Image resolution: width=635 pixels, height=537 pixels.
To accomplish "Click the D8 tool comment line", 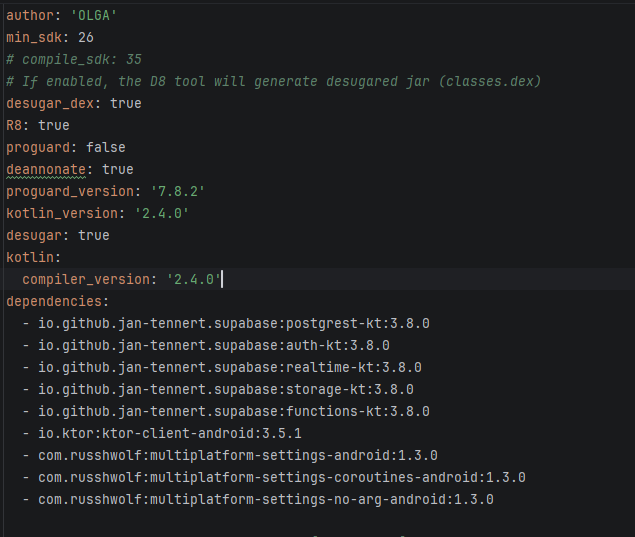I will point(274,82).
